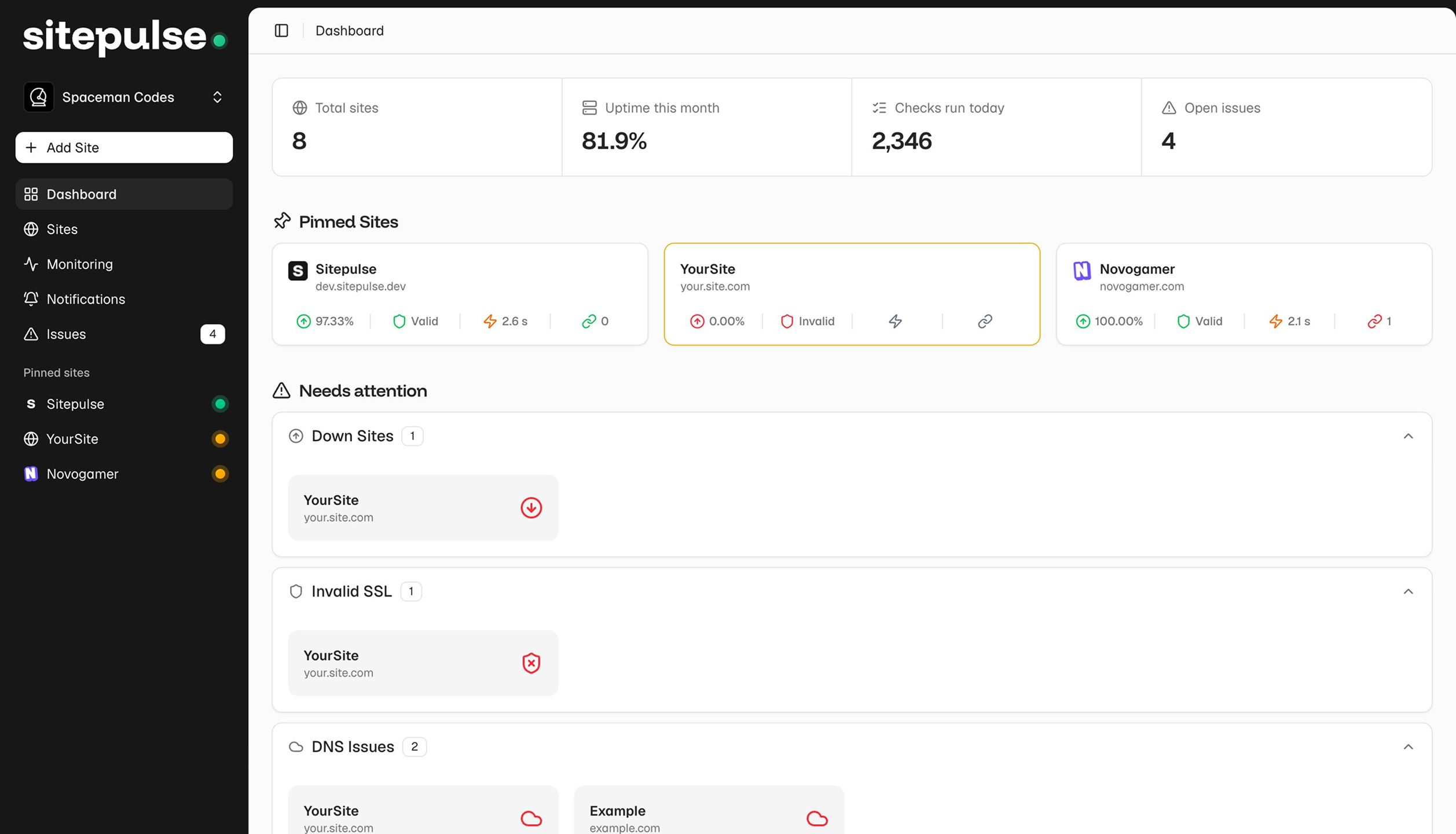Click Sitepulse's 2.6 s response time
Image resolution: width=1456 pixels, height=834 pixels.
(505, 321)
